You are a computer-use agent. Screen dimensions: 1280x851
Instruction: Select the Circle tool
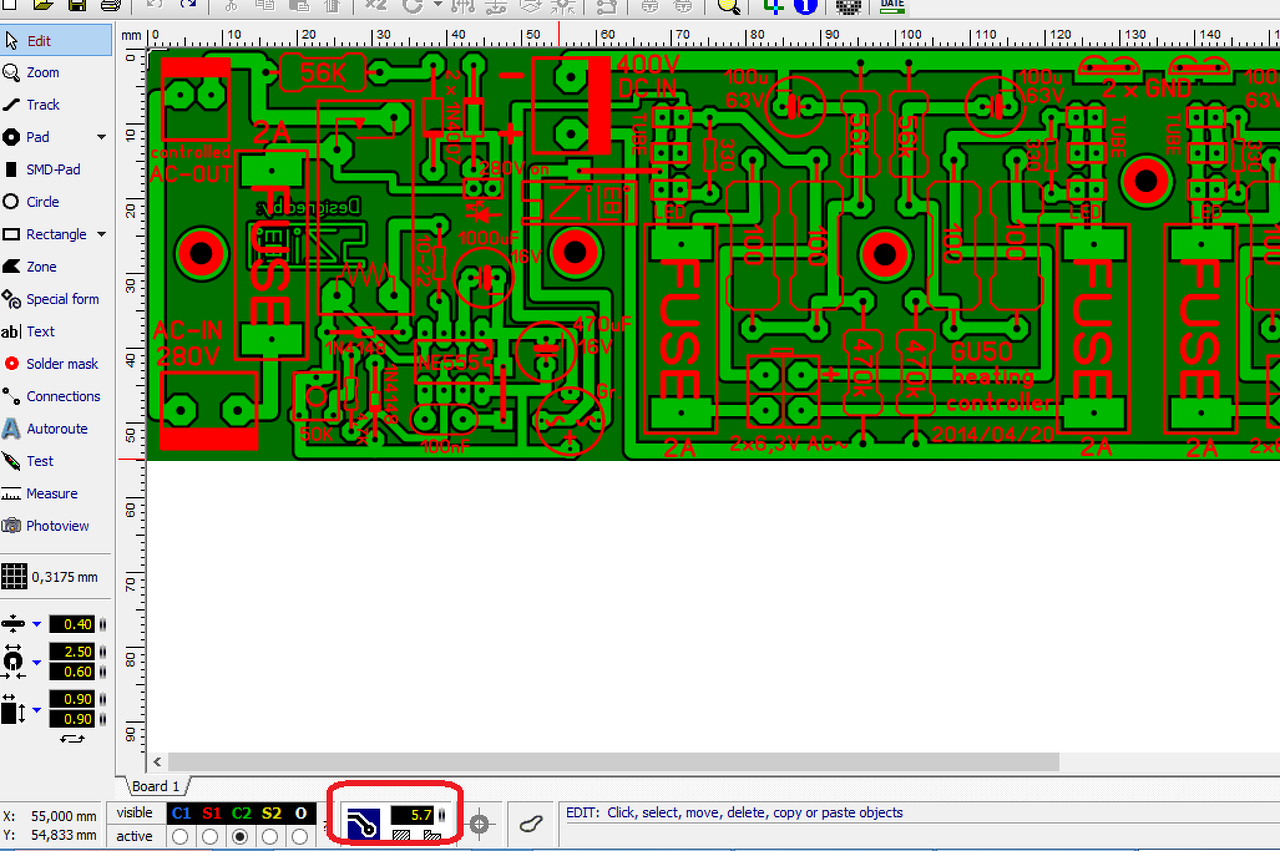(x=56, y=202)
